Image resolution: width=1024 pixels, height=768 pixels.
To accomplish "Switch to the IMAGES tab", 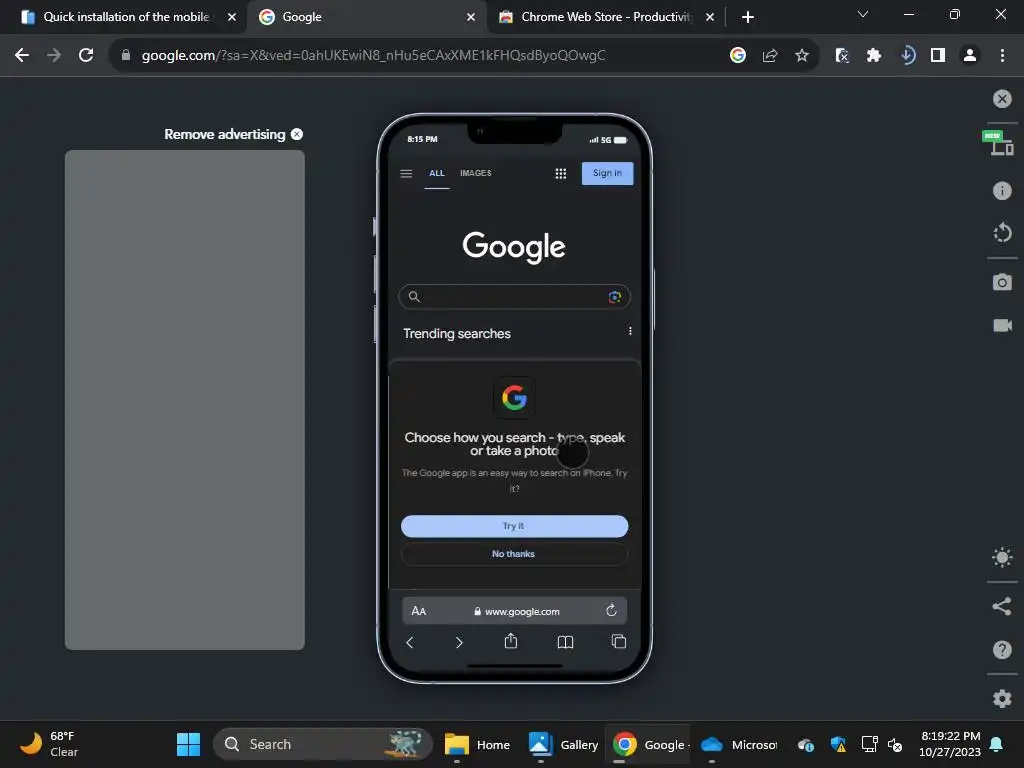I will point(475,173).
